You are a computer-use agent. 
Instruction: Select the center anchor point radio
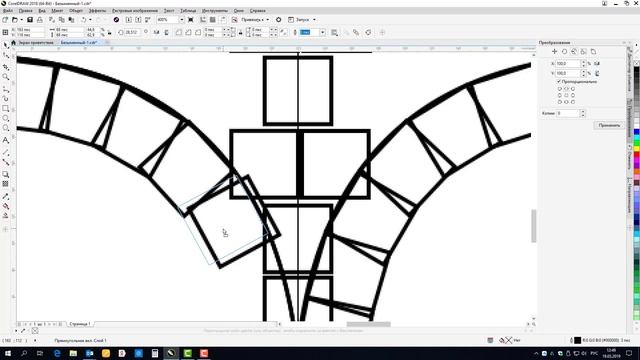566,95
